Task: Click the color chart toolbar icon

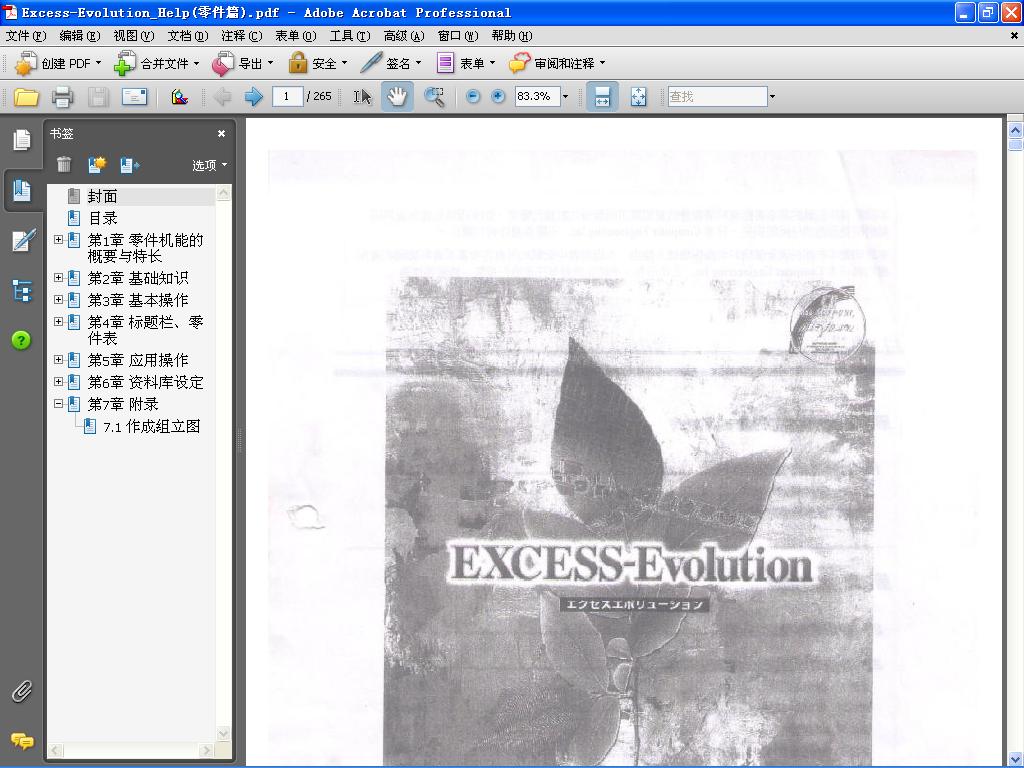Action: point(180,97)
